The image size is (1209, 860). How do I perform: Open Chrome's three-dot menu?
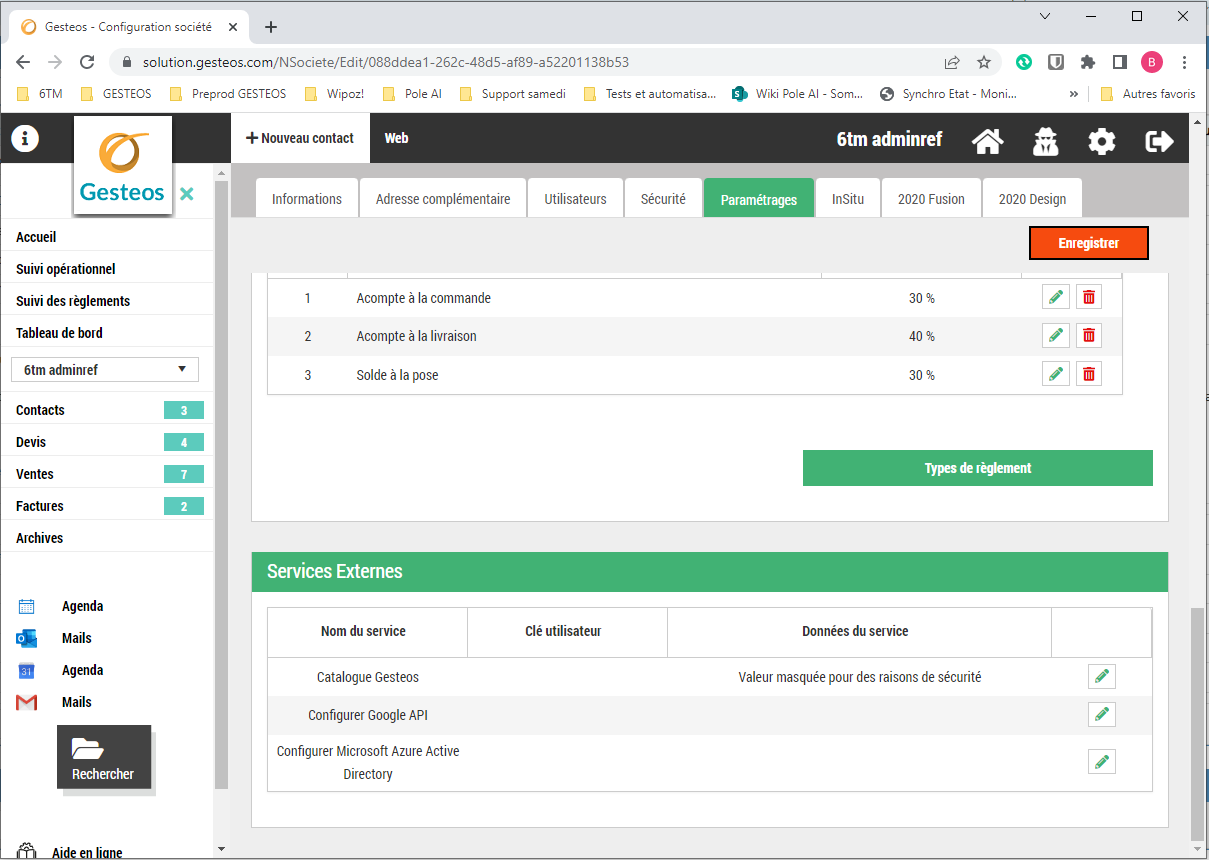pyautogui.click(x=1185, y=62)
